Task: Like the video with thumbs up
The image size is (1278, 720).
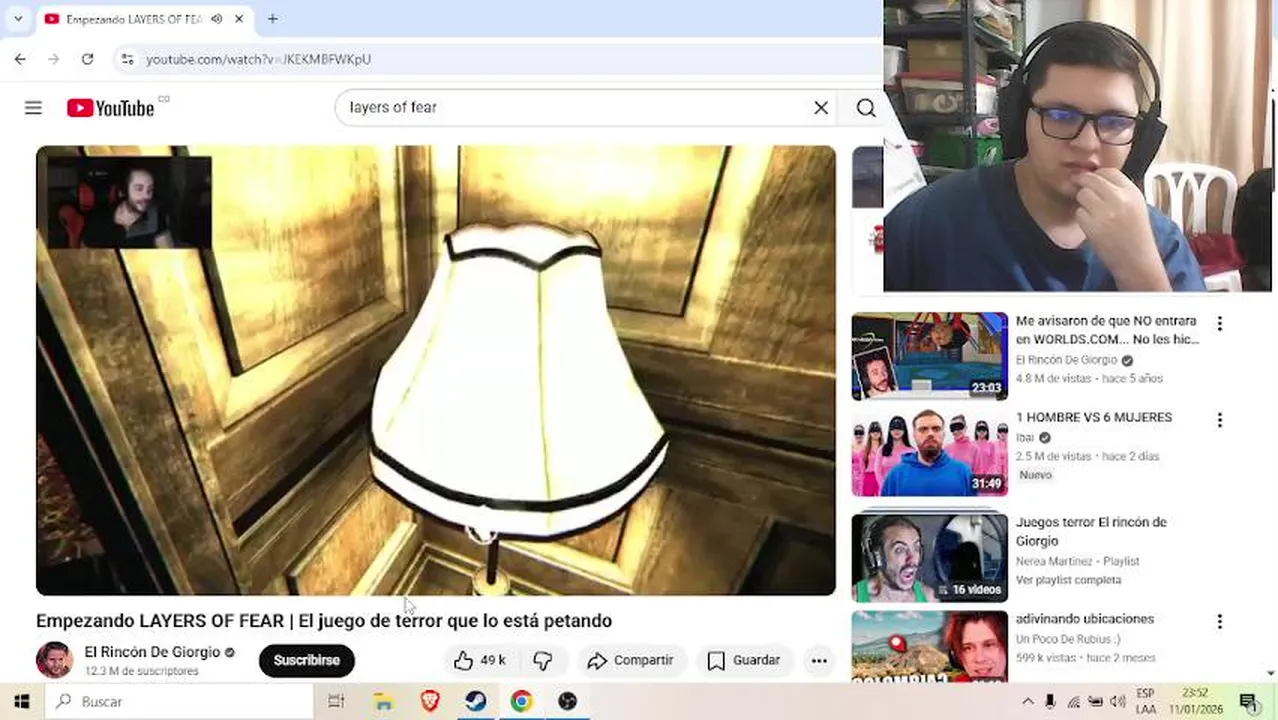Action: 480,660
